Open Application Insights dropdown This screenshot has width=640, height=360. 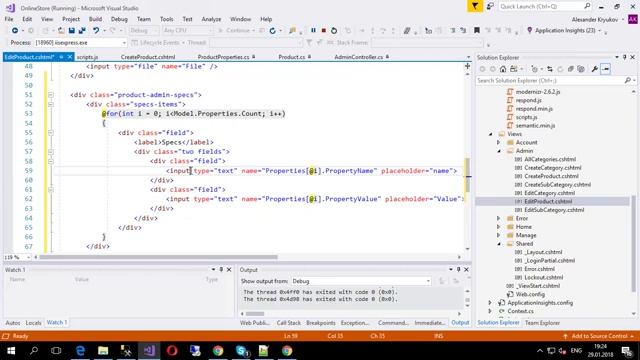coord(600,31)
